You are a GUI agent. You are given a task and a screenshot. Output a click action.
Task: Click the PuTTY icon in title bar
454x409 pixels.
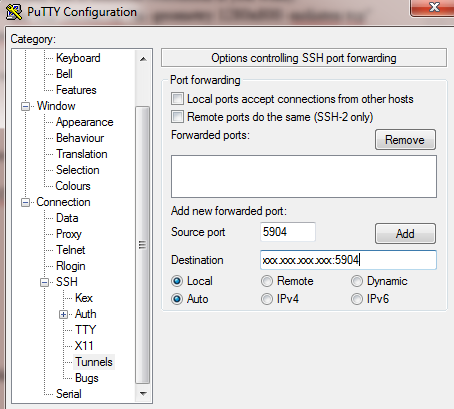(14, 12)
